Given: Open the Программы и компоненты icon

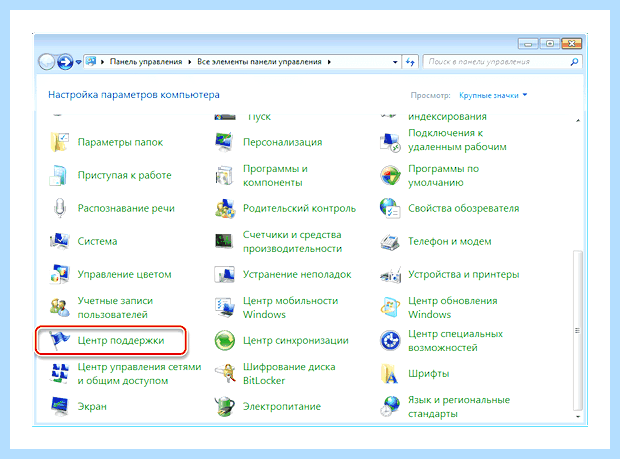Looking at the screenshot, I should (224, 175).
